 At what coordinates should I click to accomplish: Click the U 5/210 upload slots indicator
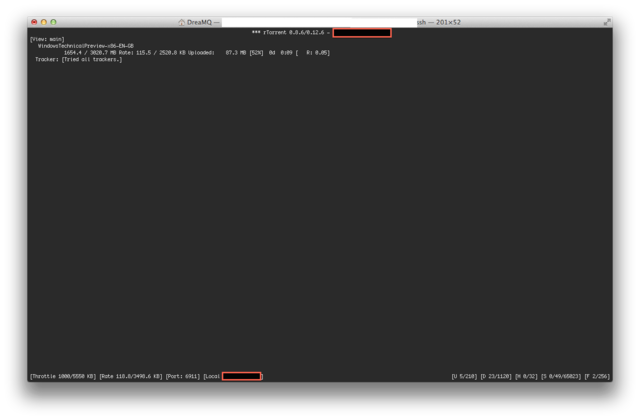click(464, 376)
